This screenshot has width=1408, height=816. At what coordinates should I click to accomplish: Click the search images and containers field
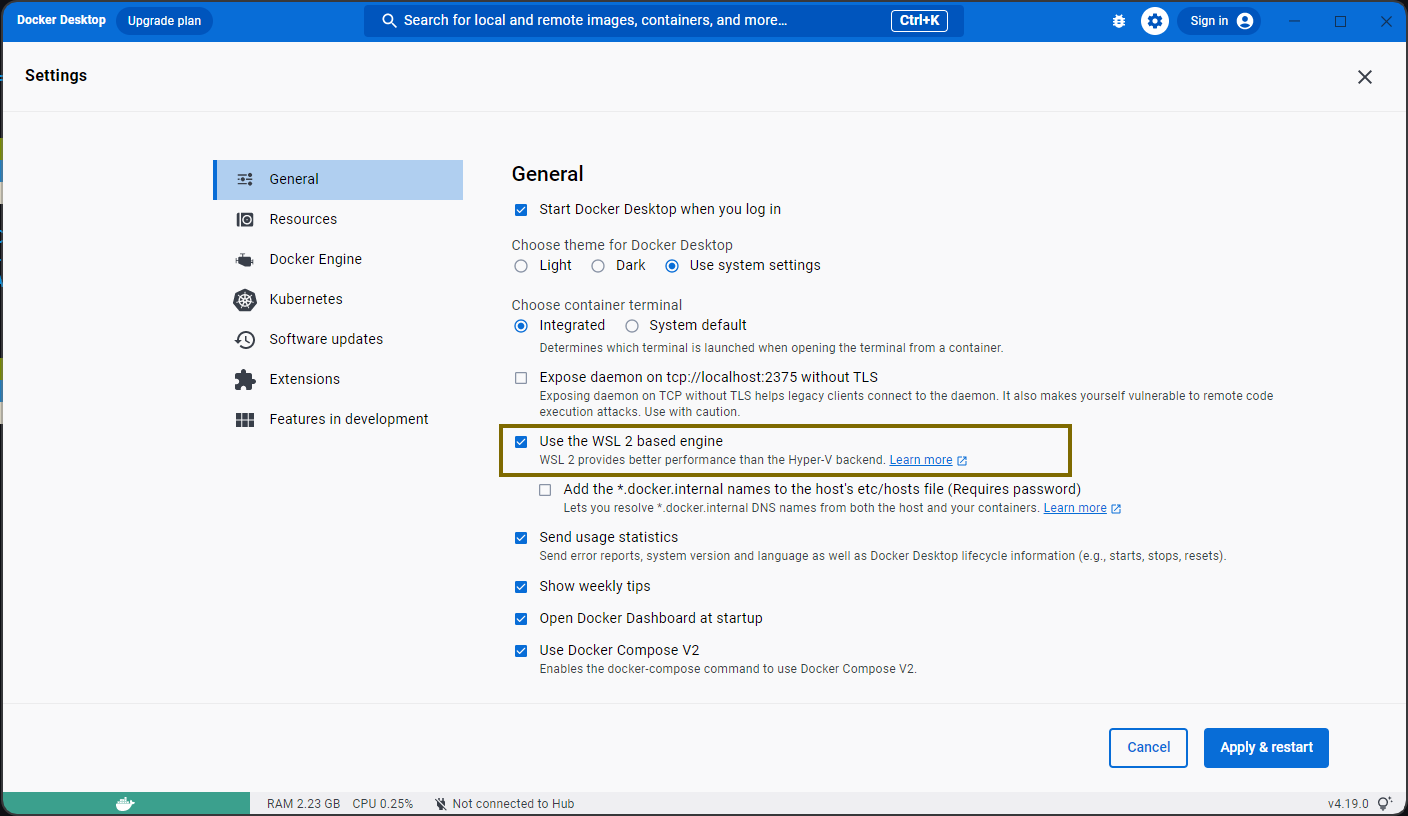(x=664, y=21)
